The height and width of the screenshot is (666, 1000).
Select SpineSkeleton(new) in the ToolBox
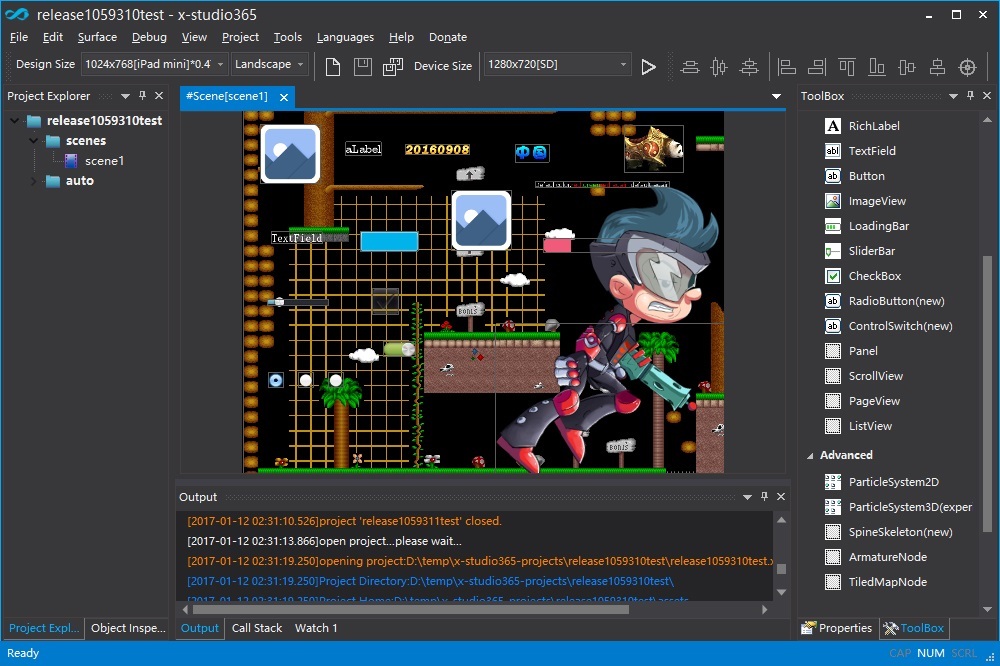(900, 531)
